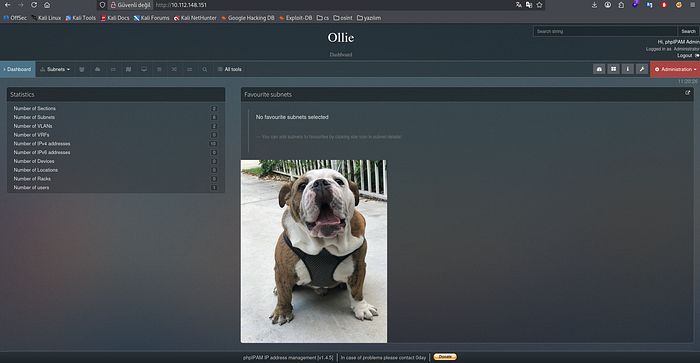The image size is (700, 363).
Task: Click the Firefox account icon
Action: coord(608,5)
